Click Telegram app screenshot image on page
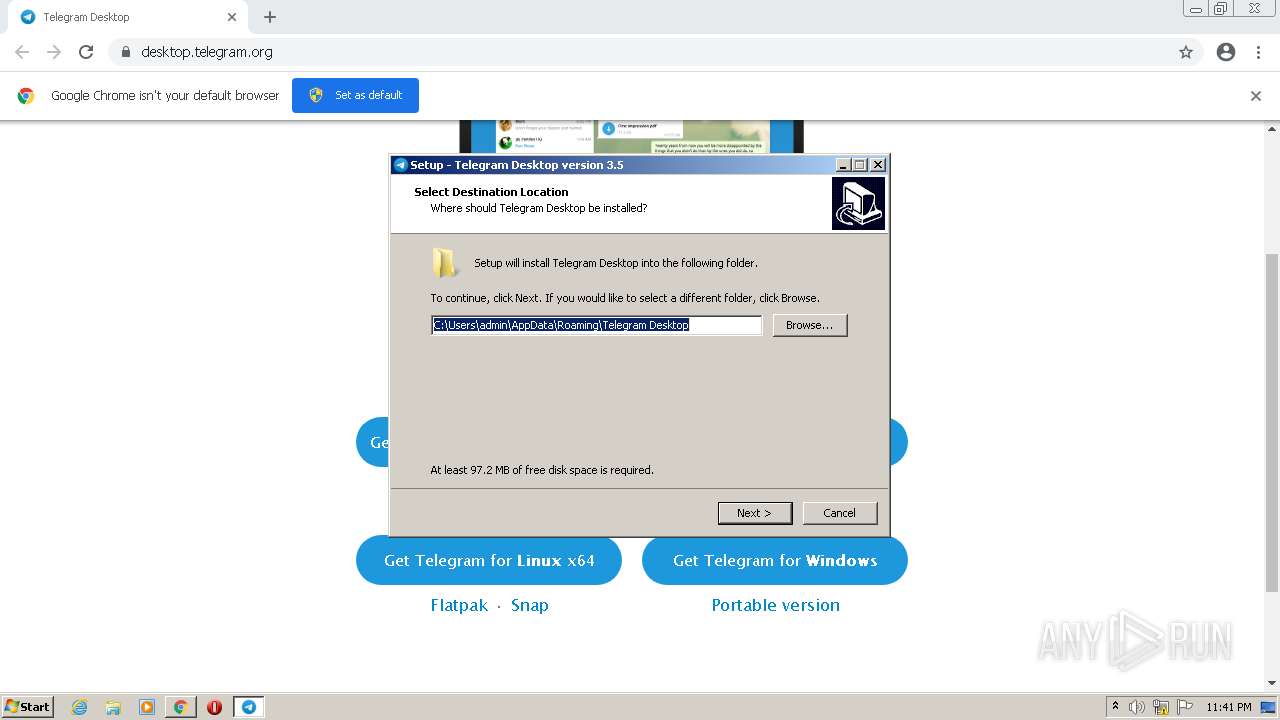The image size is (1280, 720). (x=631, y=138)
